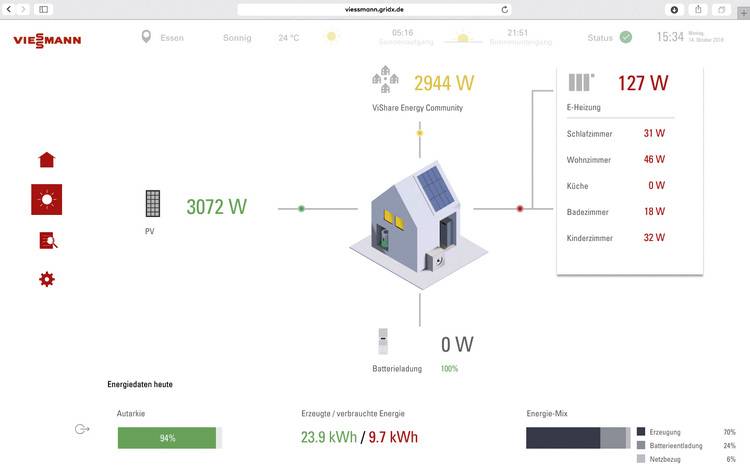Select the Wohnzimmer heating row
The height and width of the screenshot is (469, 750).
(x=628, y=159)
